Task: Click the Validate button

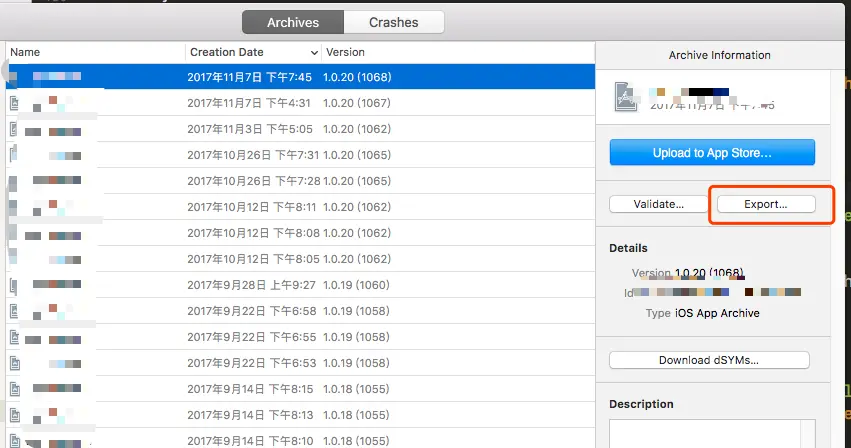Action: click(x=658, y=204)
